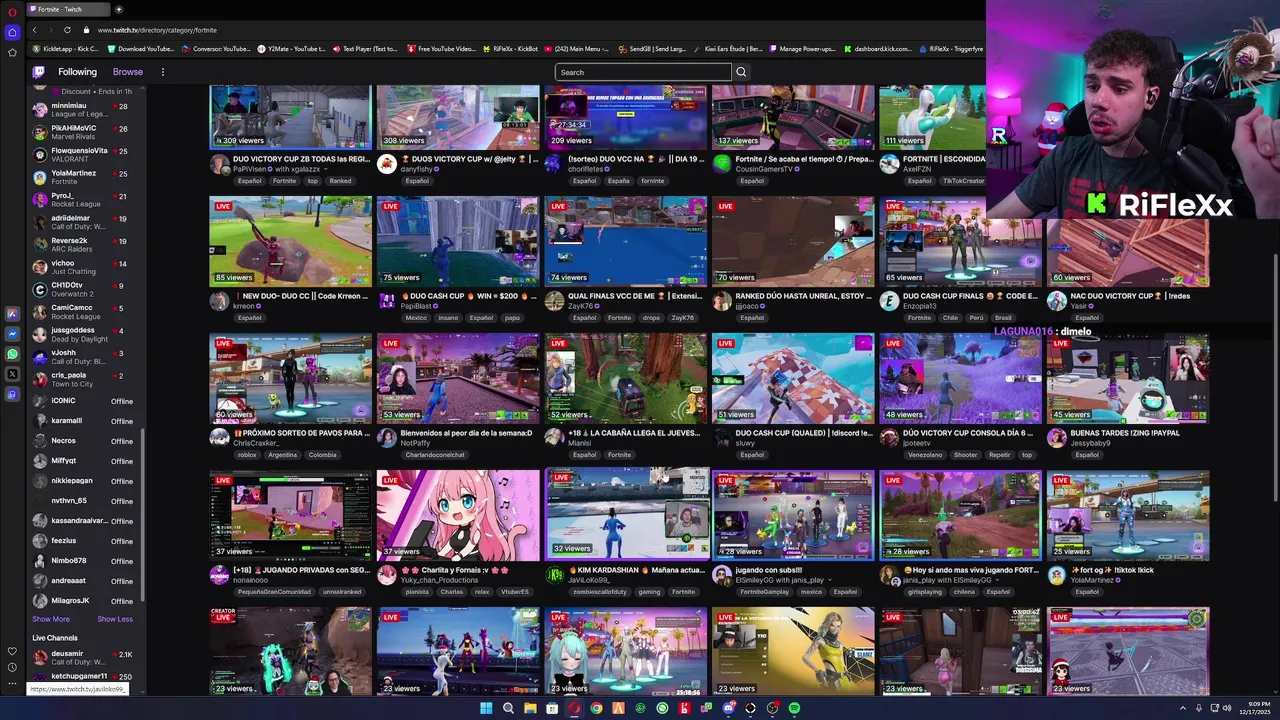Open YolaMartinez channel in sidebar
This screenshot has height=720, width=1280.
(84, 177)
